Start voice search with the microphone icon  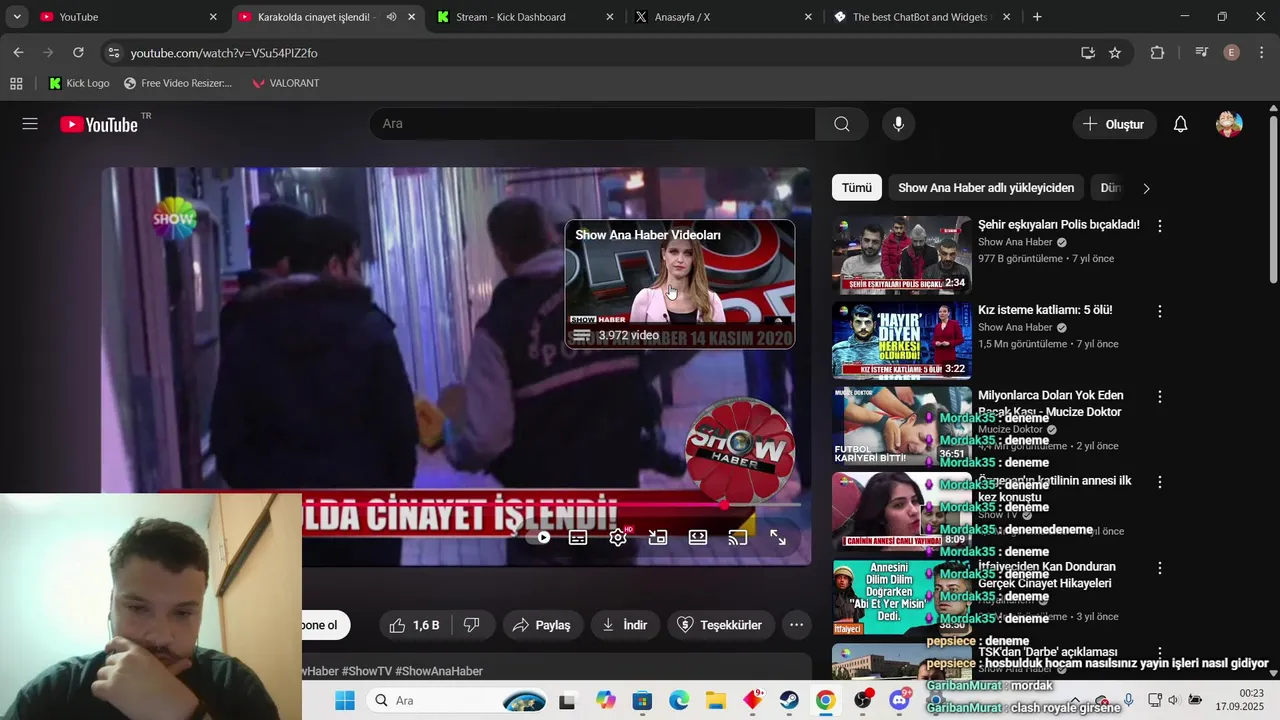(898, 124)
